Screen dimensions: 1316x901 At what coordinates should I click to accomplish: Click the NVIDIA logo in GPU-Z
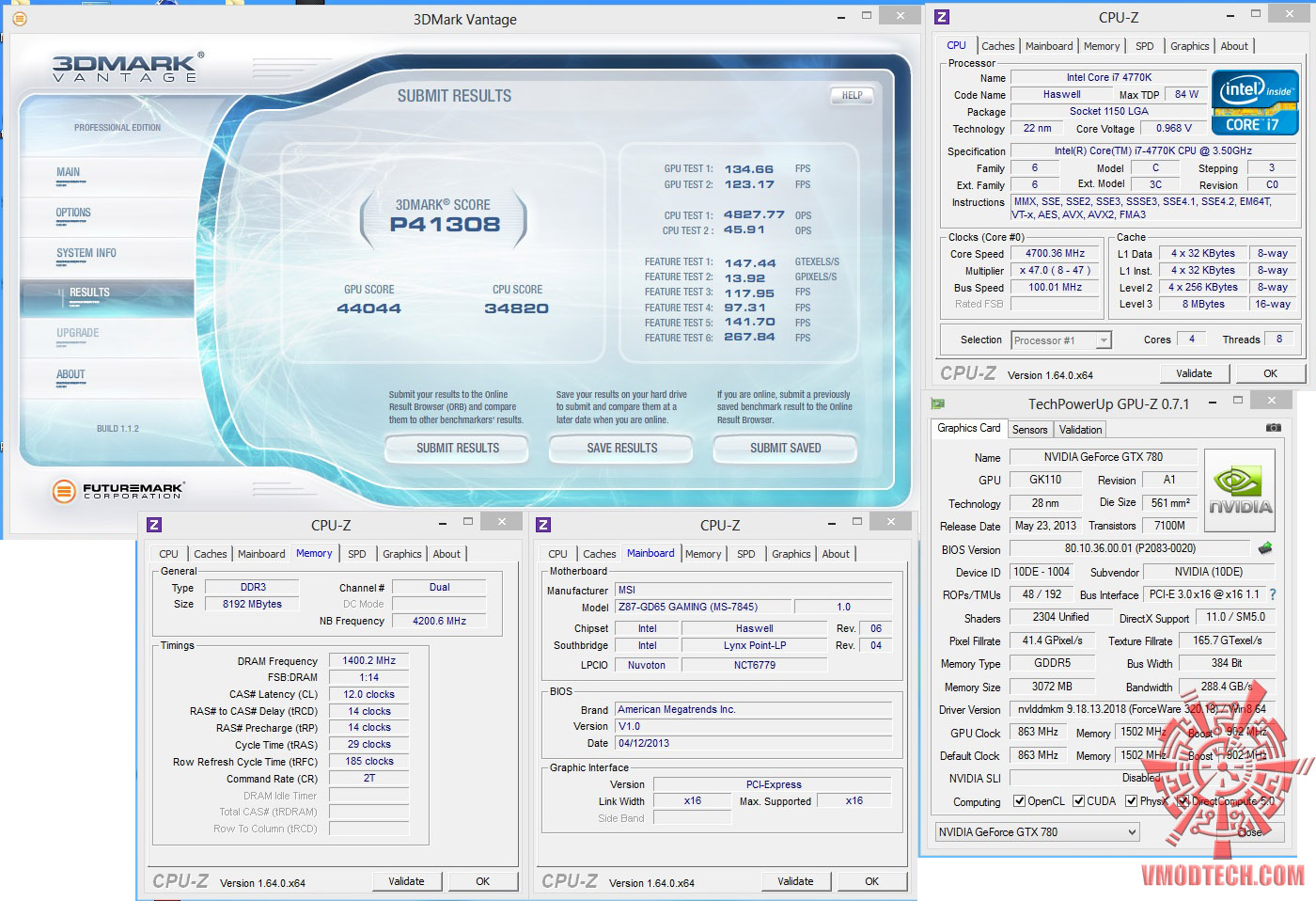tap(1239, 492)
